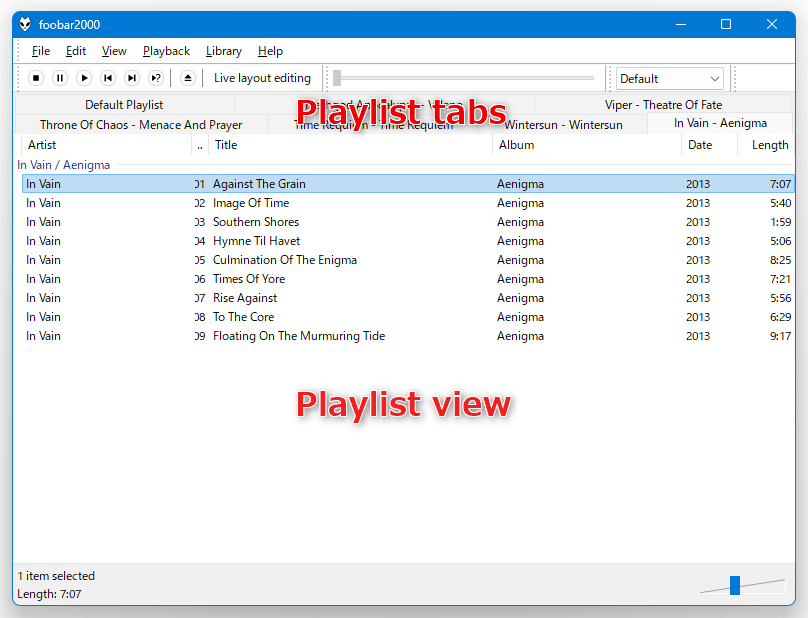Toggle Live layout editing
The image size is (808, 618).
coord(262,78)
